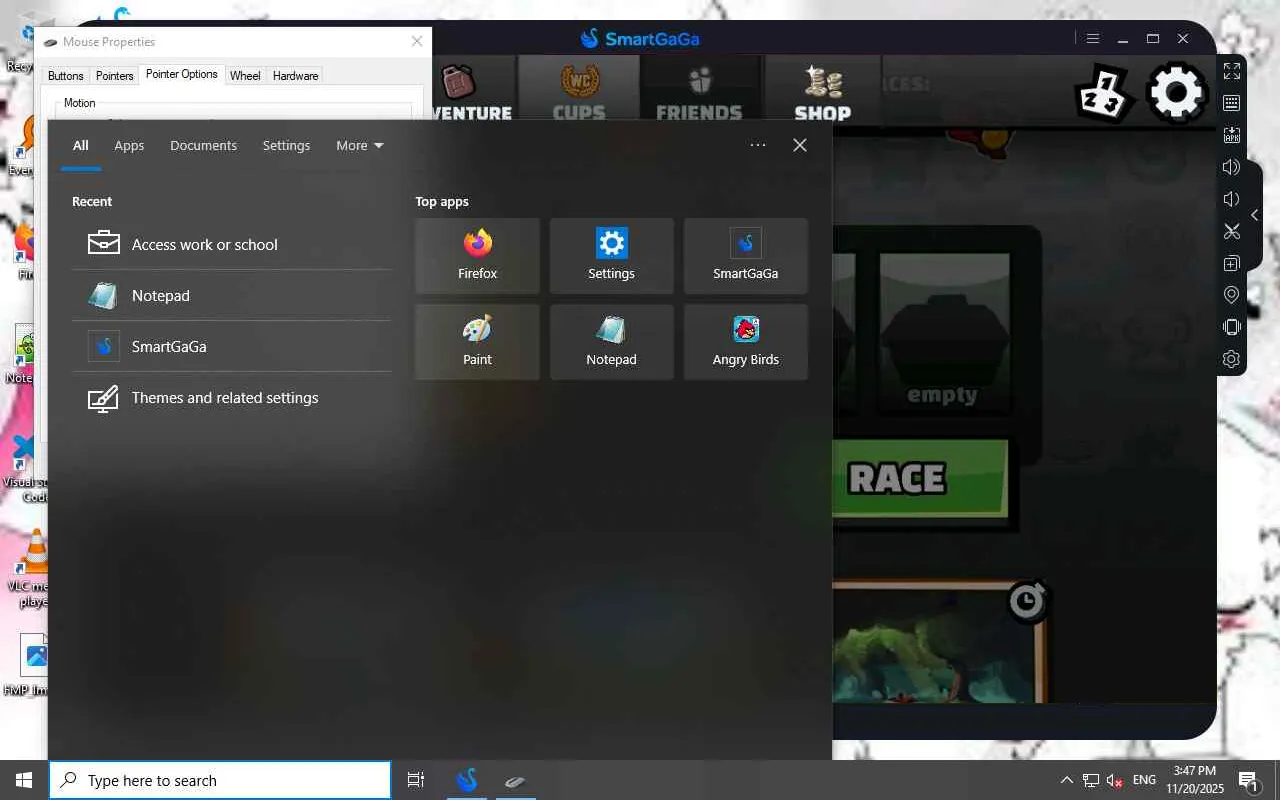This screenshot has height=800, width=1280.
Task: Open the Notepad tile in Top apps
Action: pyautogui.click(x=611, y=342)
